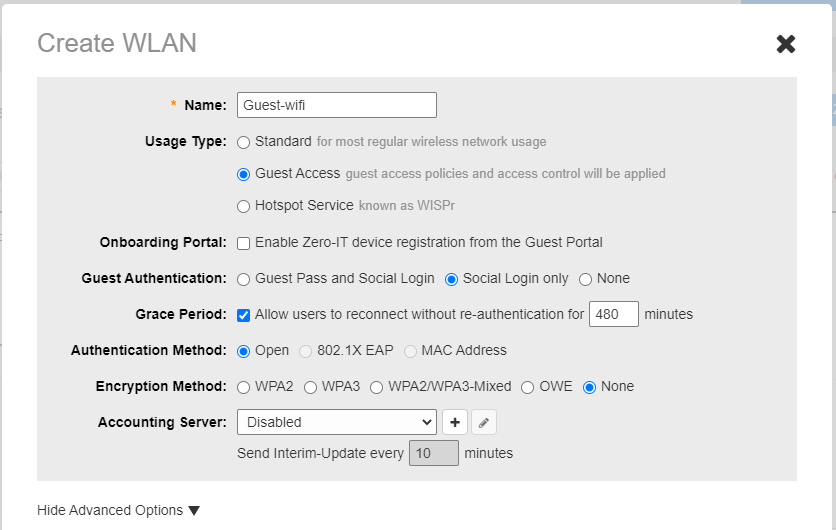Select Guest Access usage type

pos(244,174)
